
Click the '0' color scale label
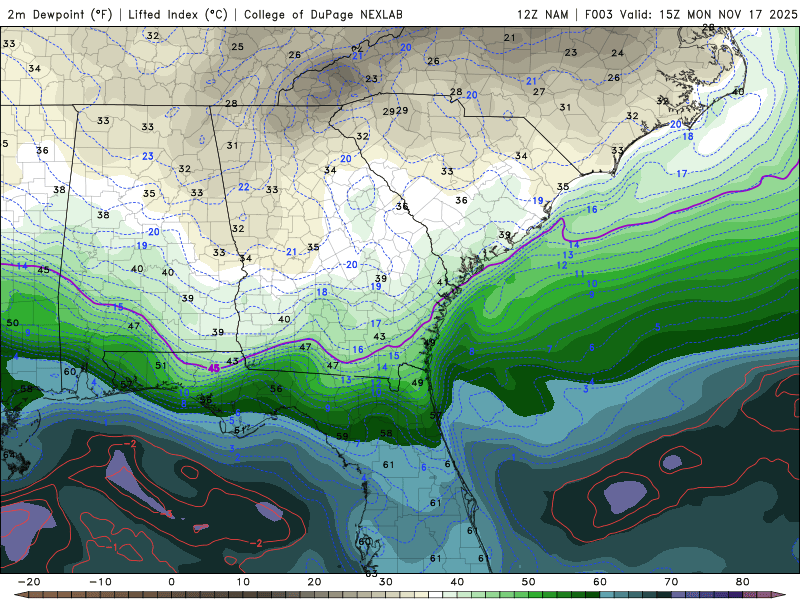pyautogui.click(x=171, y=582)
